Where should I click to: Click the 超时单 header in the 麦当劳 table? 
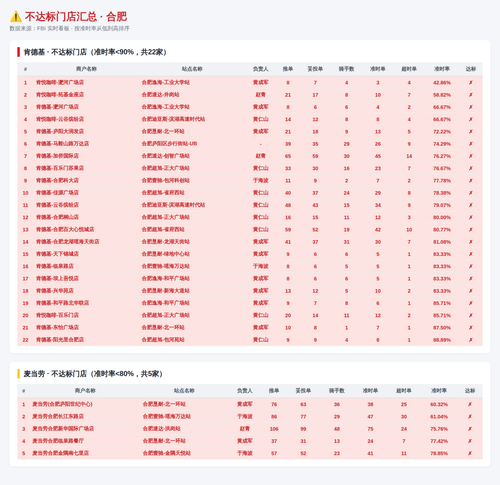[404, 391]
